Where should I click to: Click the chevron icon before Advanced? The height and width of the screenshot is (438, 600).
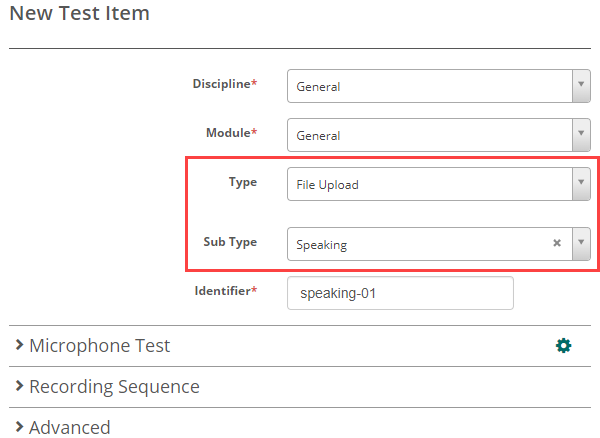(x=19, y=428)
